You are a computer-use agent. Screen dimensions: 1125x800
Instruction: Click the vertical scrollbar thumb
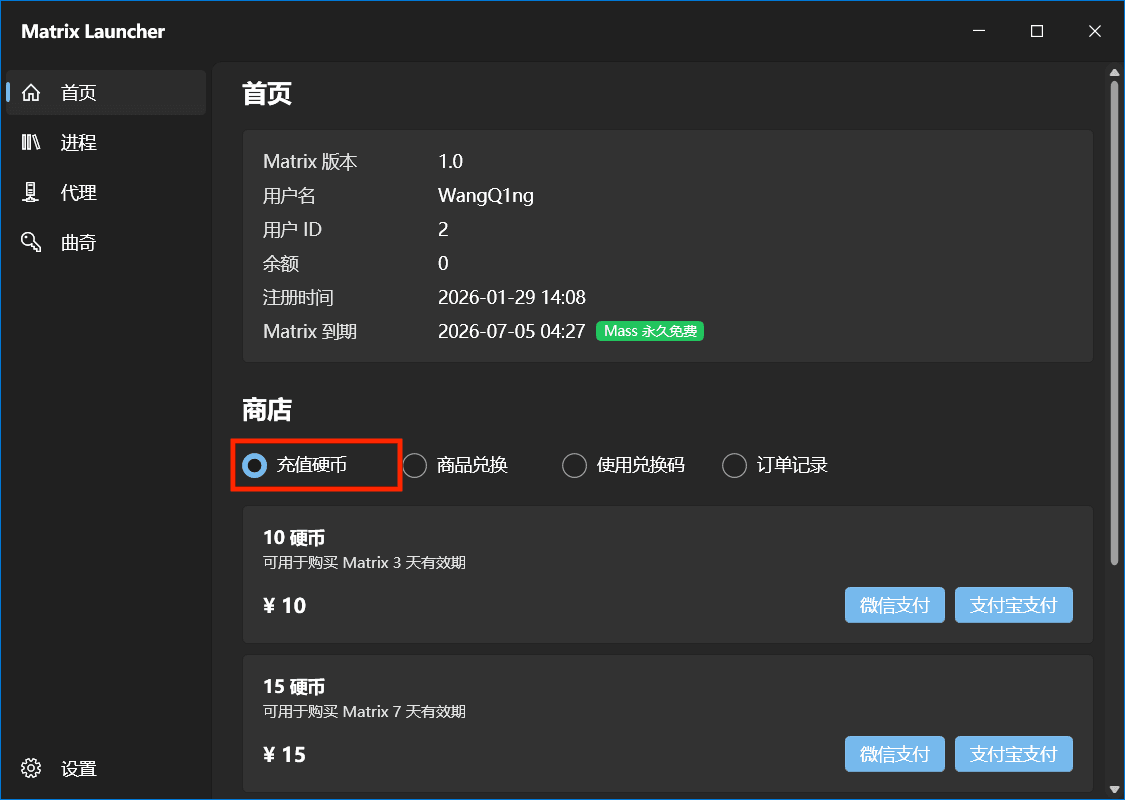click(x=1114, y=323)
